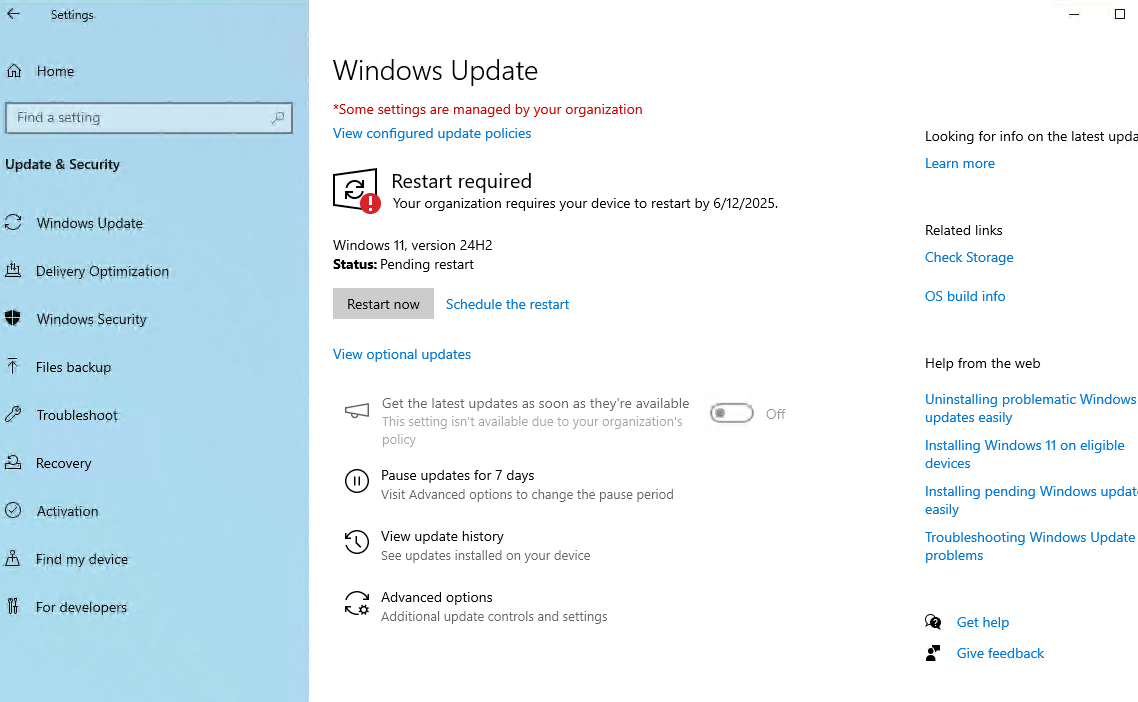Click the Home house icon
The height and width of the screenshot is (702, 1138).
coord(14,70)
